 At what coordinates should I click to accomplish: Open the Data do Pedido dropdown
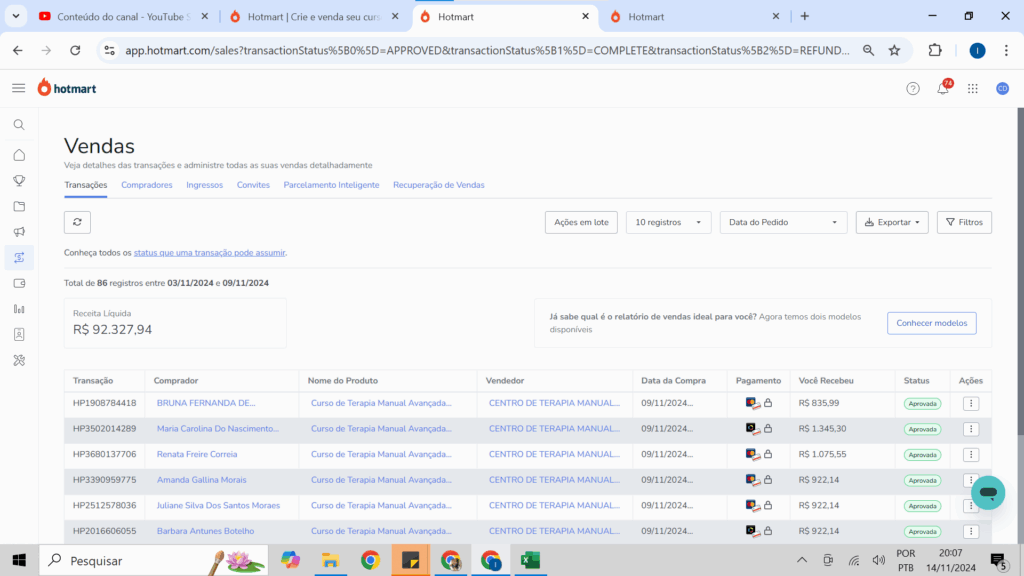(783, 222)
